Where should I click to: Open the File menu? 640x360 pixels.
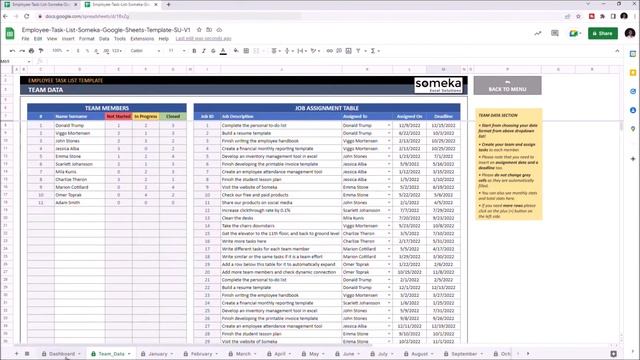pyautogui.click(x=25, y=39)
